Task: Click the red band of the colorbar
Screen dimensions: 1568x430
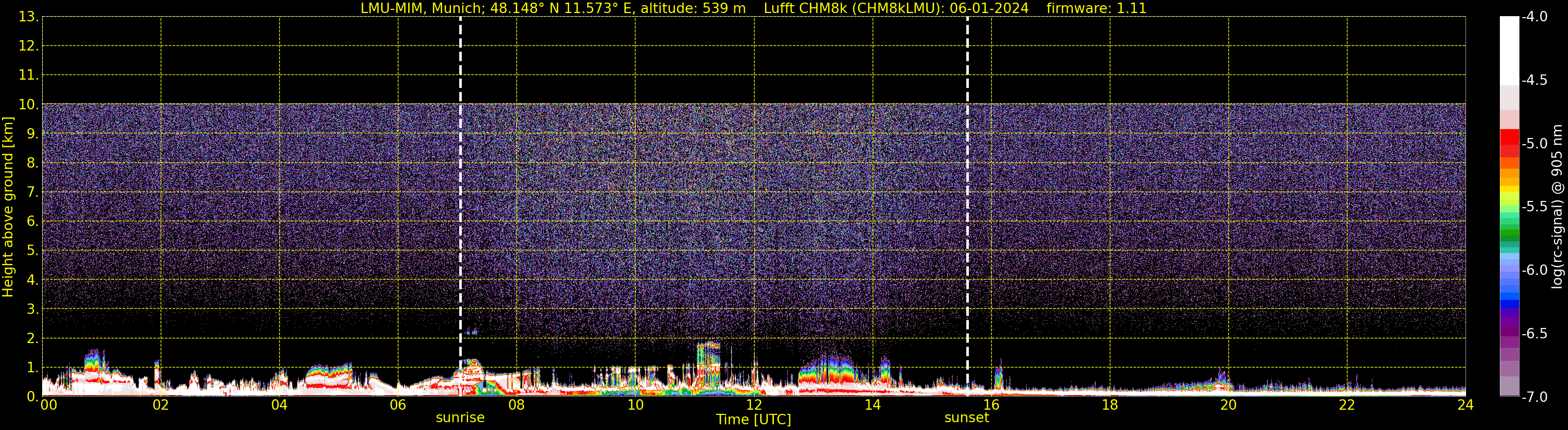Action: [1510, 143]
